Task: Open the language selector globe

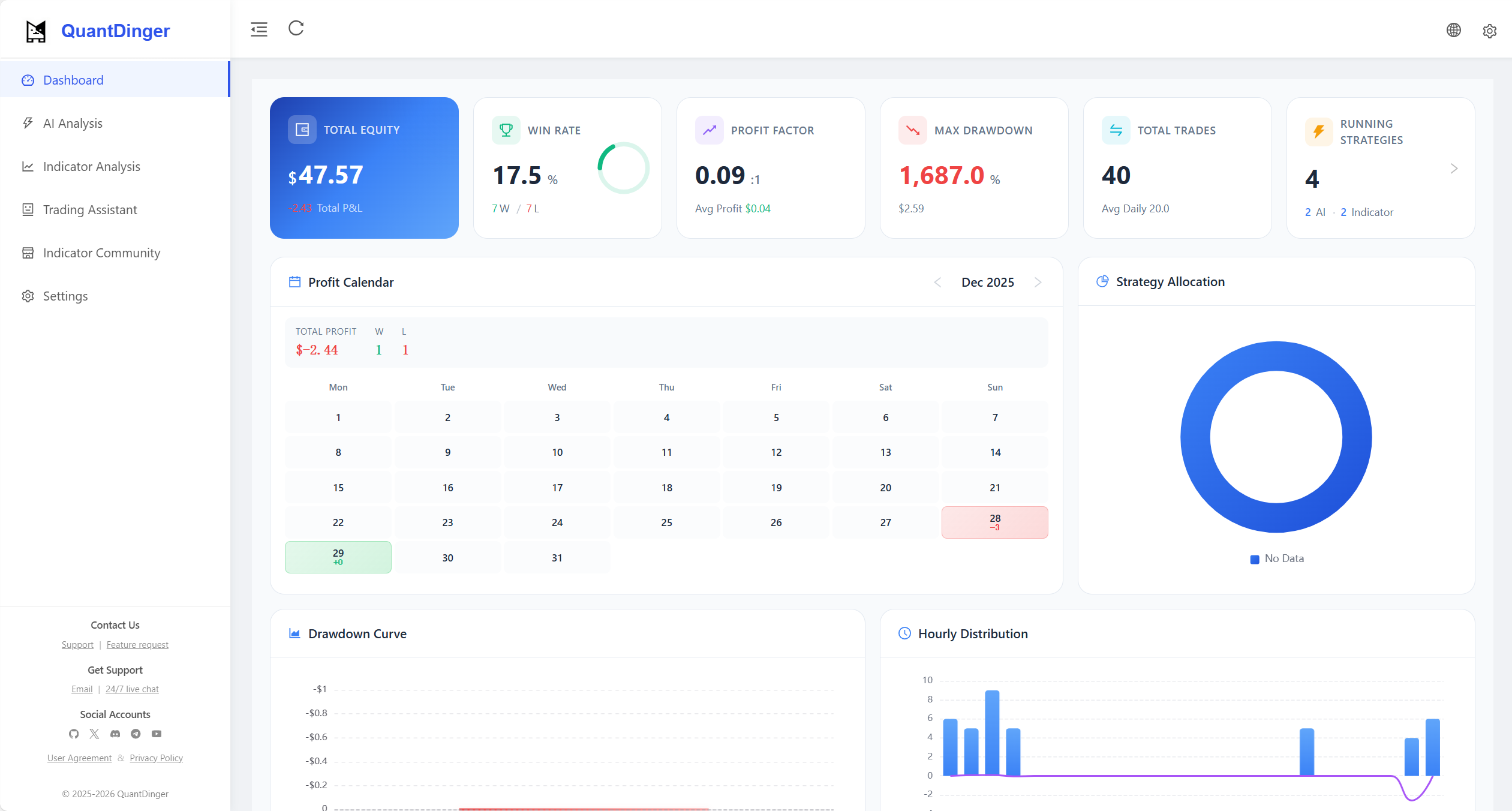Action: 1453,30
